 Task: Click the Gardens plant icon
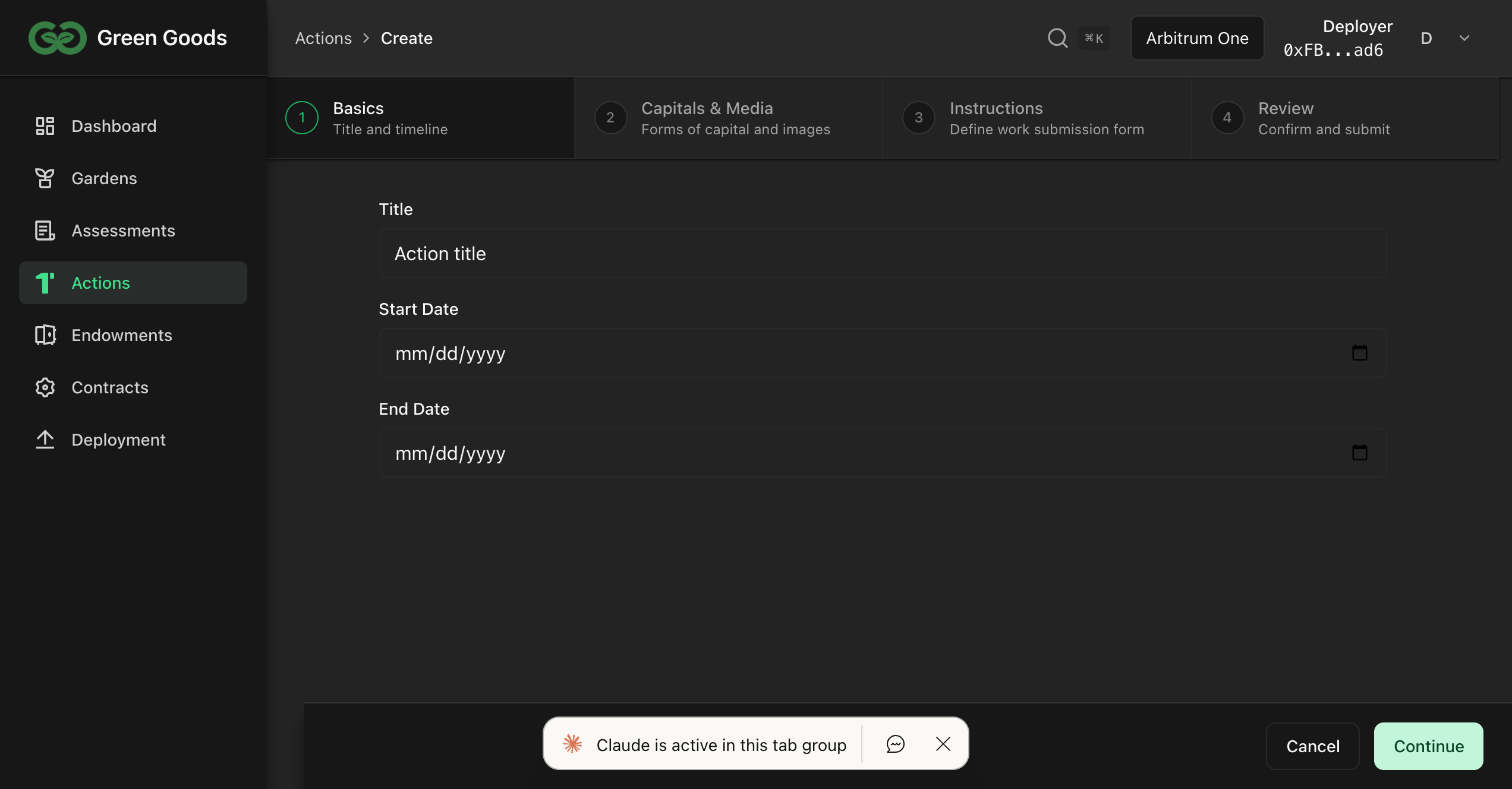pos(45,178)
